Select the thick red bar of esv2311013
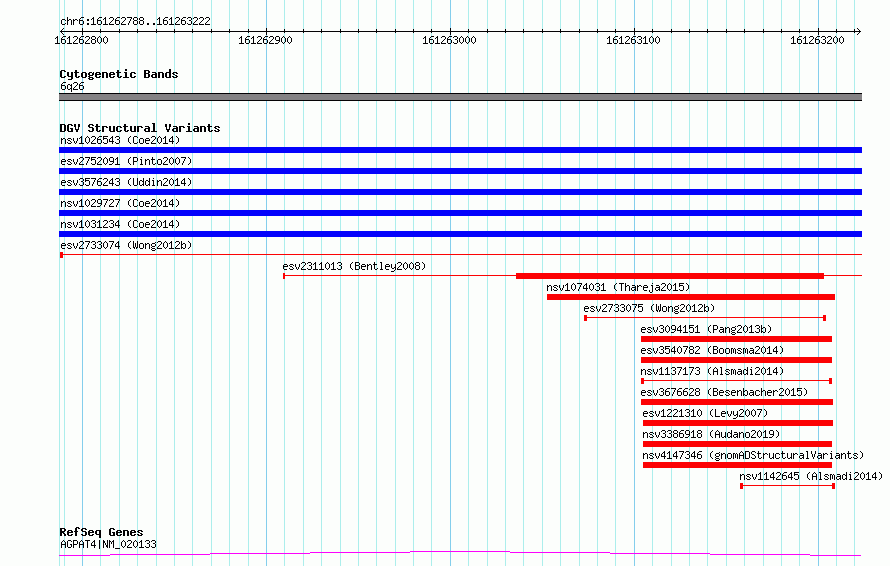Viewport: 890px width, 566px height. click(670, 276)
